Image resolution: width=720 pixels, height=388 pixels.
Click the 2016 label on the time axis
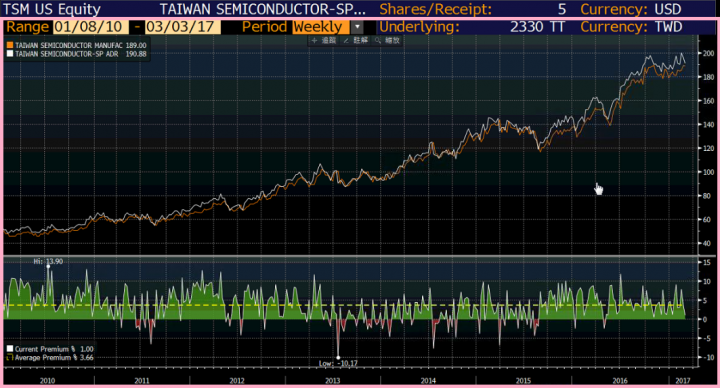(620, 381)
